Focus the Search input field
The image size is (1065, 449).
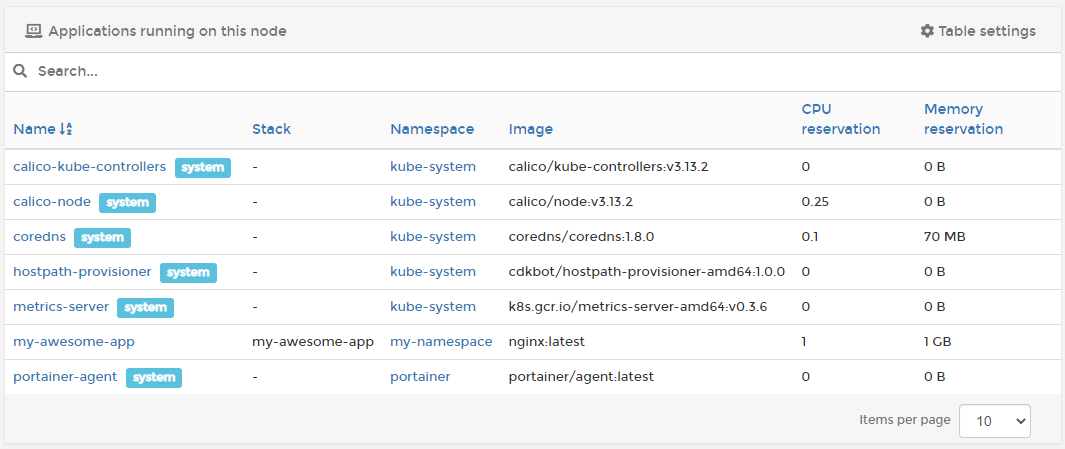click(500, 71)
